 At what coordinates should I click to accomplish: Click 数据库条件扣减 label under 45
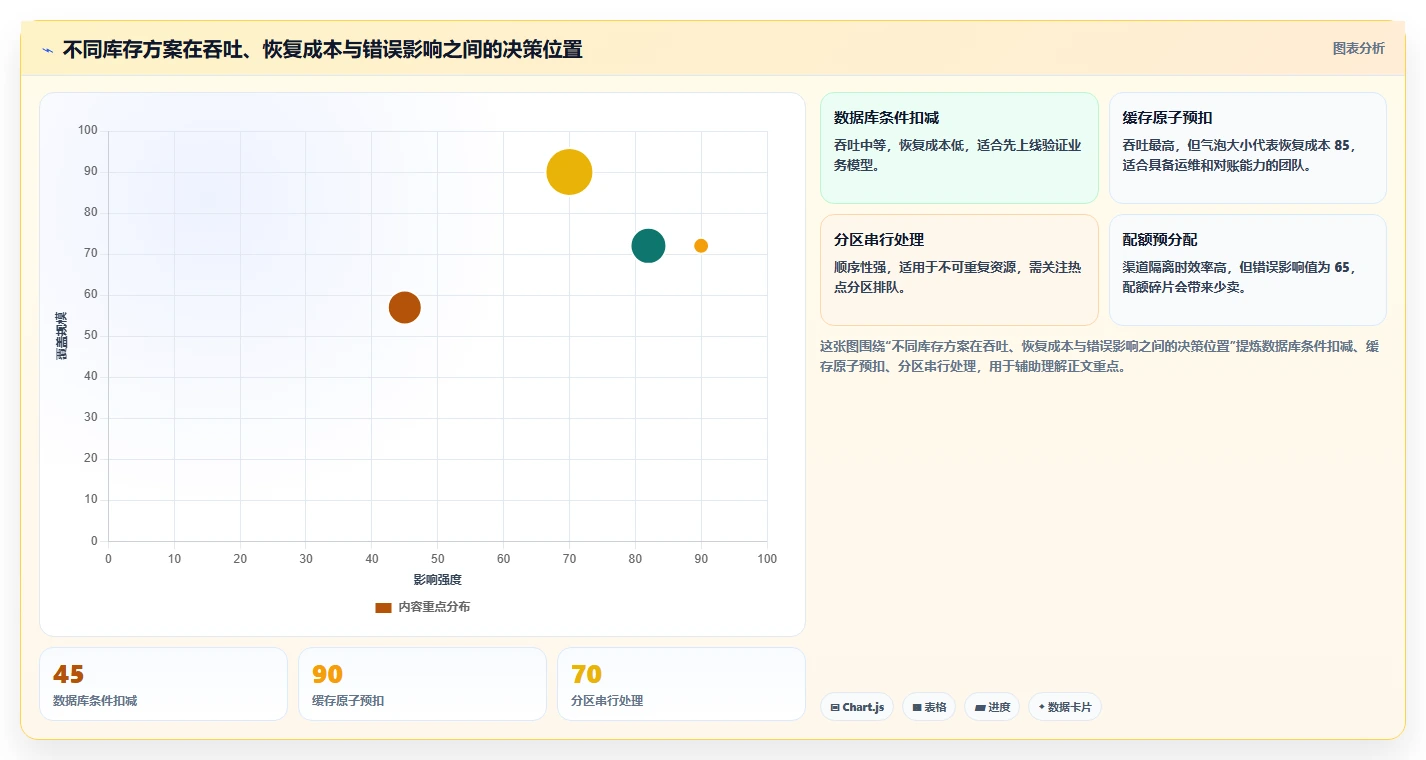[95, 701]
